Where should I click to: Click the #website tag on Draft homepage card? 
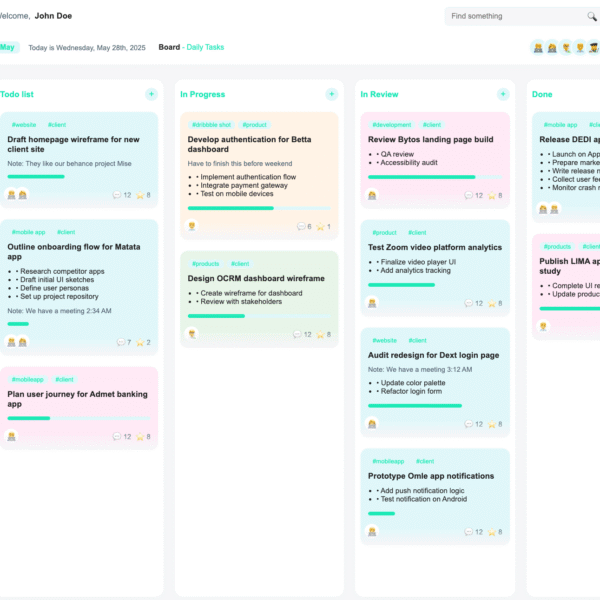point(23,125)
